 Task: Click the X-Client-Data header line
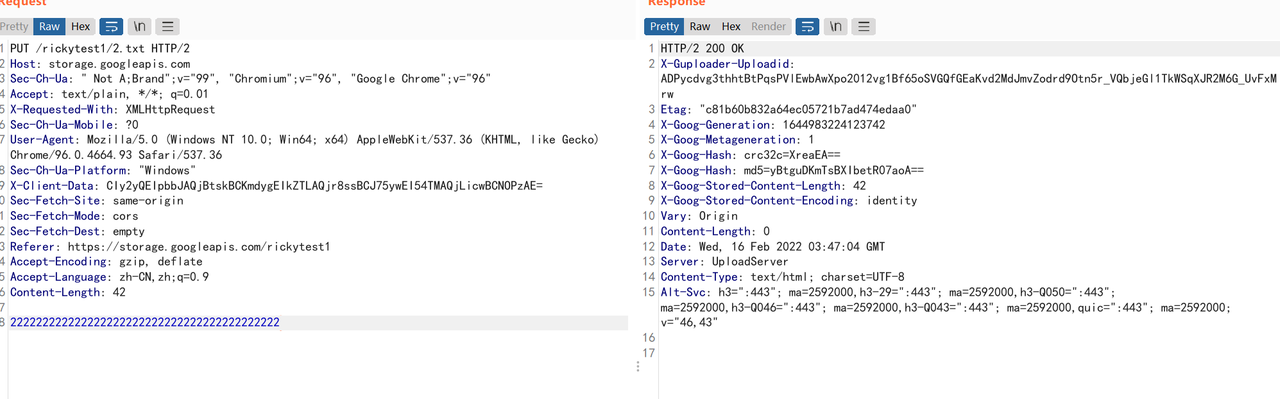(276, 185)
